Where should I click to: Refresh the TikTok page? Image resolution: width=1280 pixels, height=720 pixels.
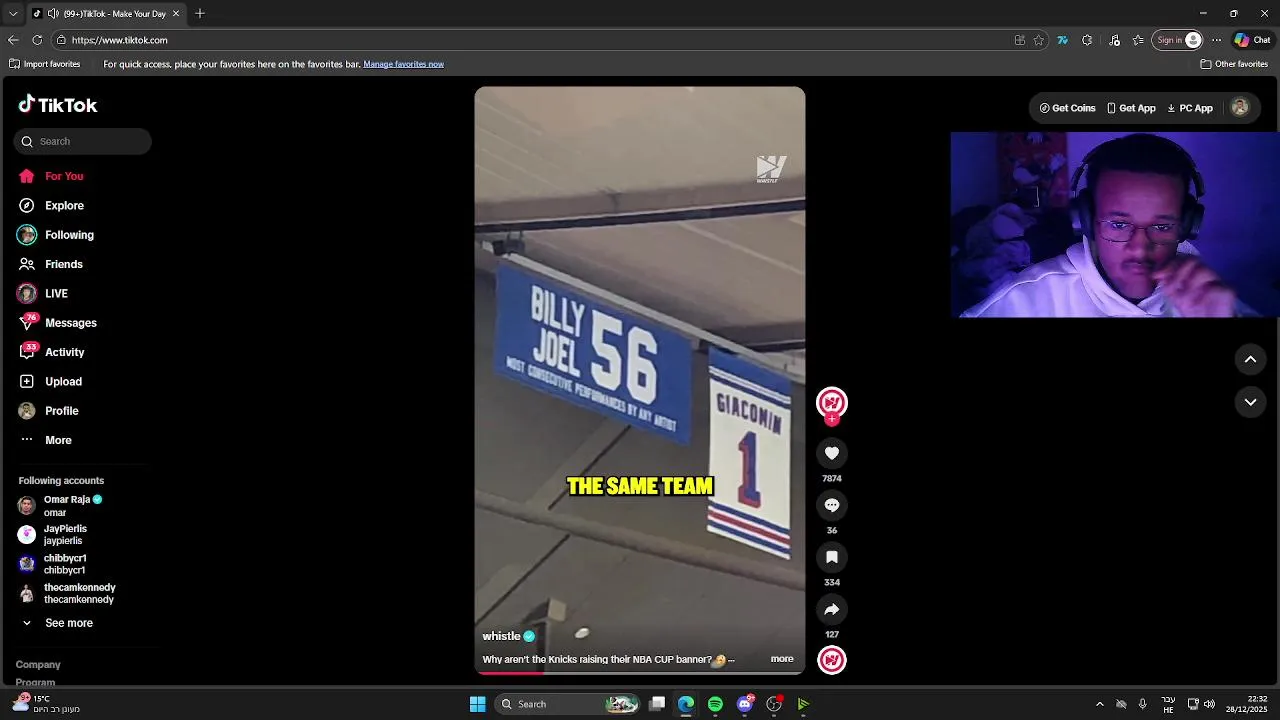[37, 40]
